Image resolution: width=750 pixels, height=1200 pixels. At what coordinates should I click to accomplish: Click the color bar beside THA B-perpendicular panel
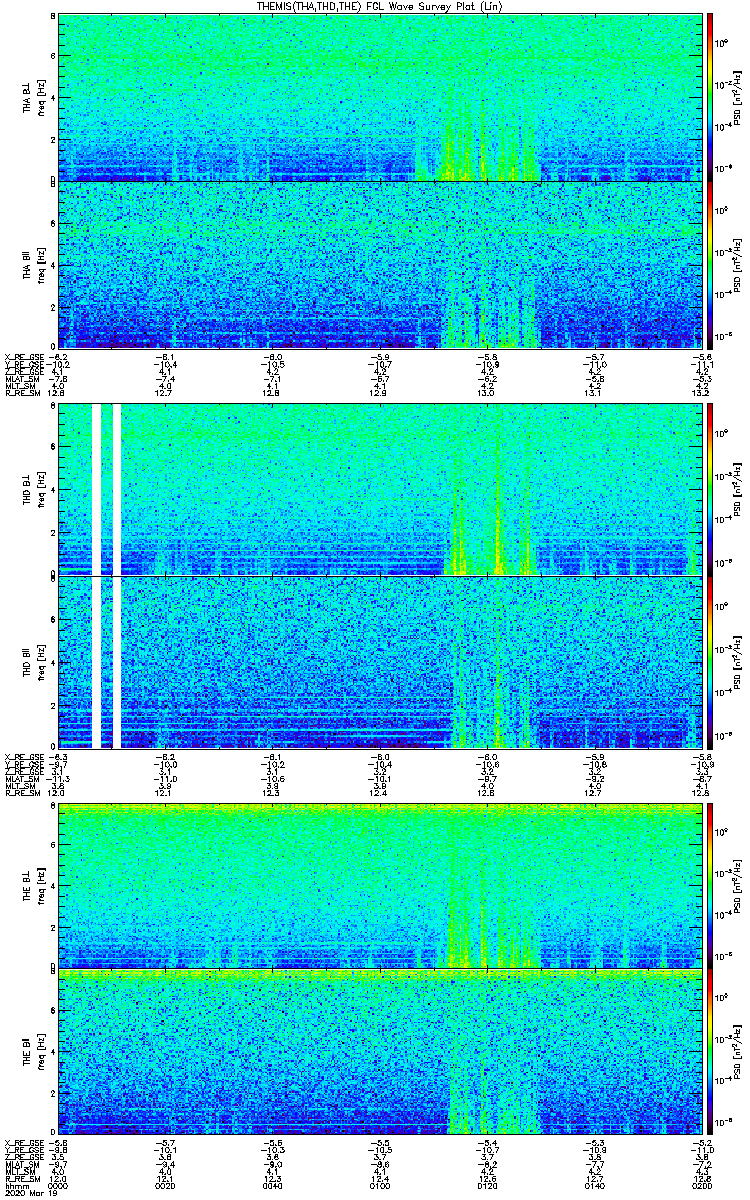coord(709,97)
